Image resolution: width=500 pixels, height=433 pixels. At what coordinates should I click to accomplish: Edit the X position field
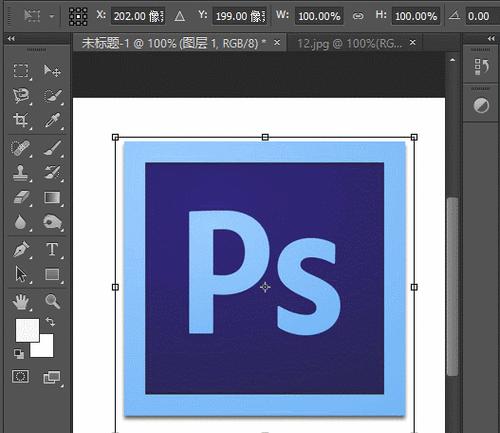coord(138,16)
